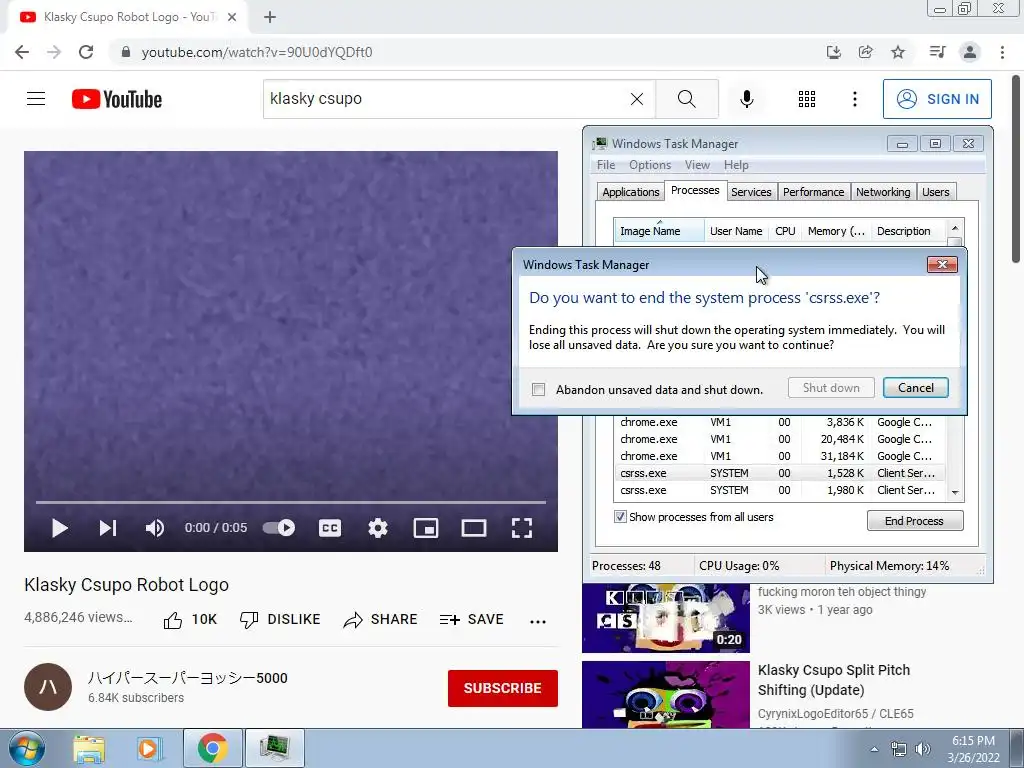
Task: Subscribe to the channel
Action: coord(503,688)
